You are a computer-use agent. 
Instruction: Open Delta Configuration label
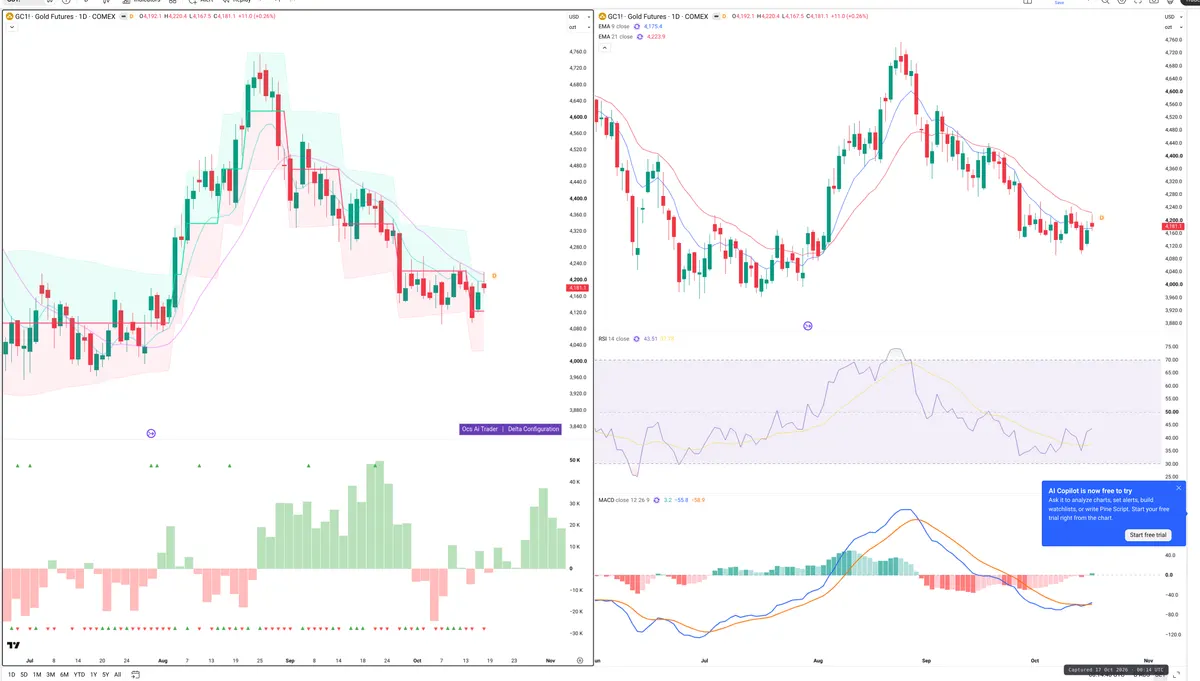tap(533, 429)
